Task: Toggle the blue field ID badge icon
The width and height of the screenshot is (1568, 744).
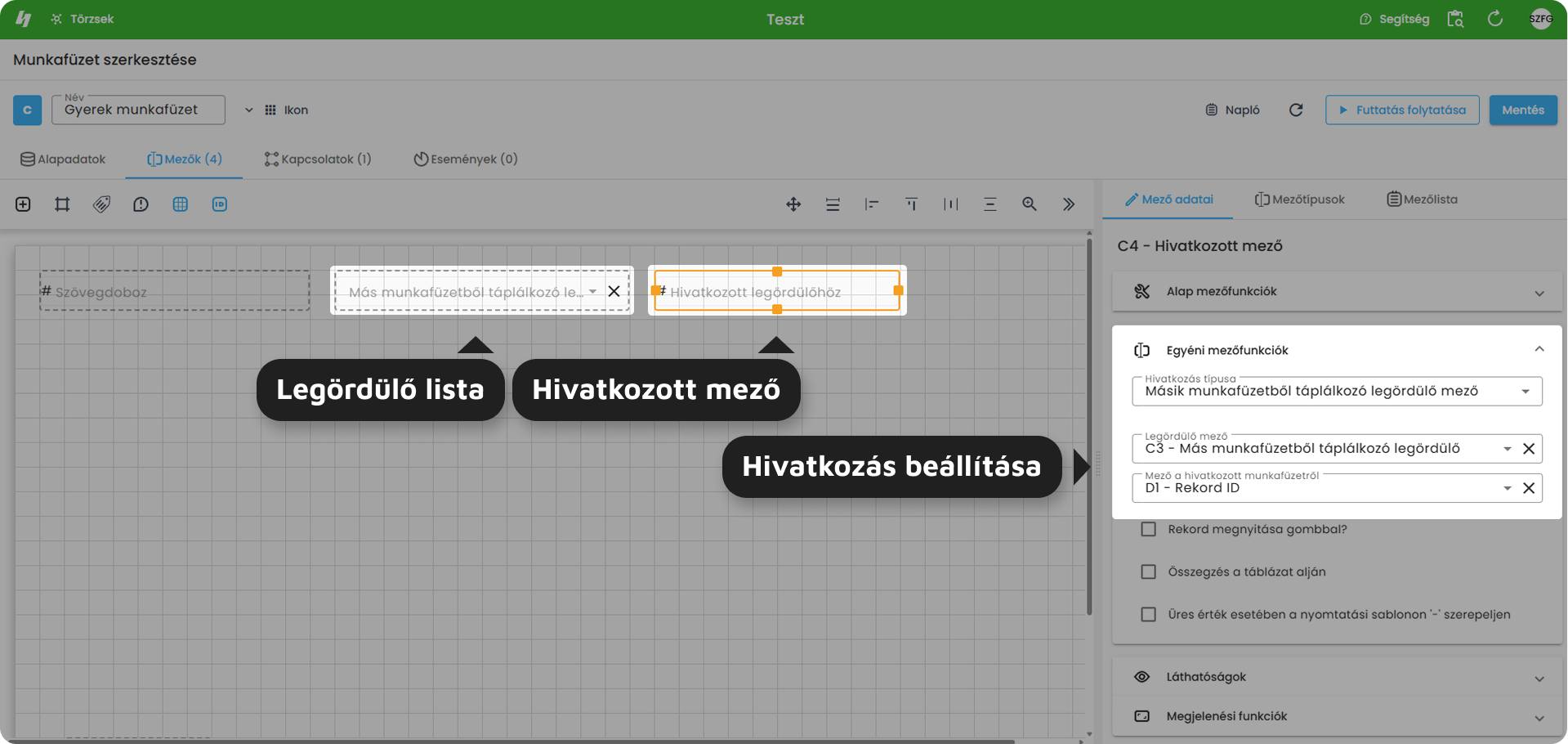Action: click(220, 204)
